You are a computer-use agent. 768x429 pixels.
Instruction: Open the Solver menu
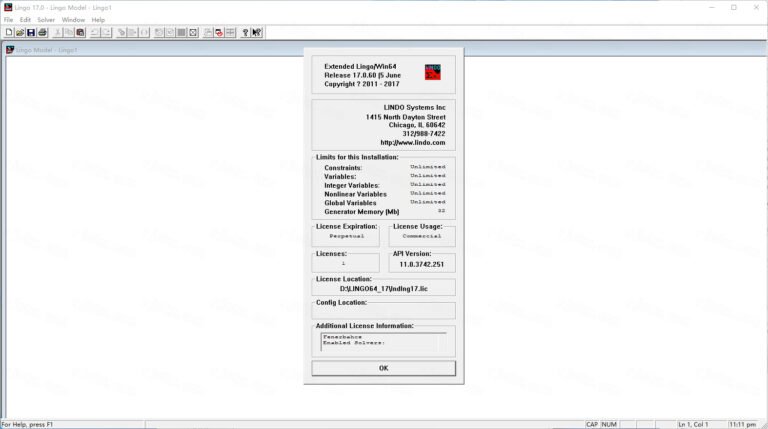point(46,20)
